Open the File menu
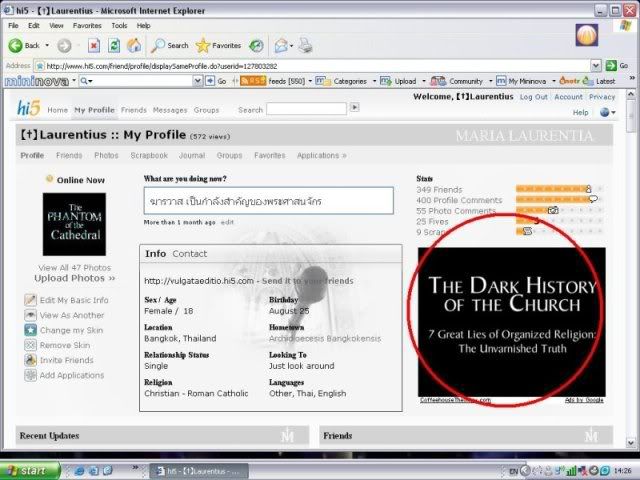The image size is (640, 480). 13,25
